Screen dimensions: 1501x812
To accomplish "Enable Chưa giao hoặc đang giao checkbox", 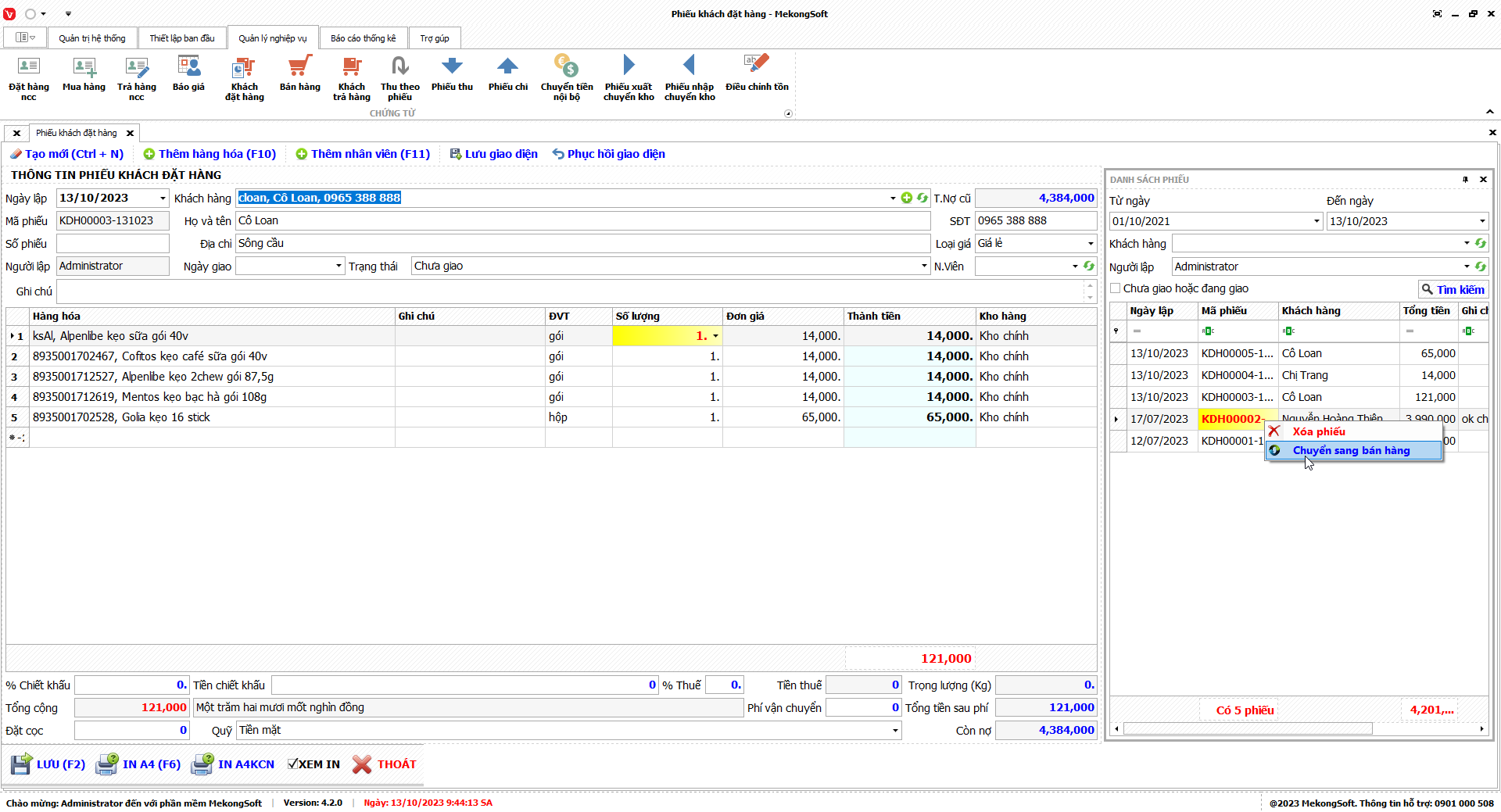I will click(1116, 288).
